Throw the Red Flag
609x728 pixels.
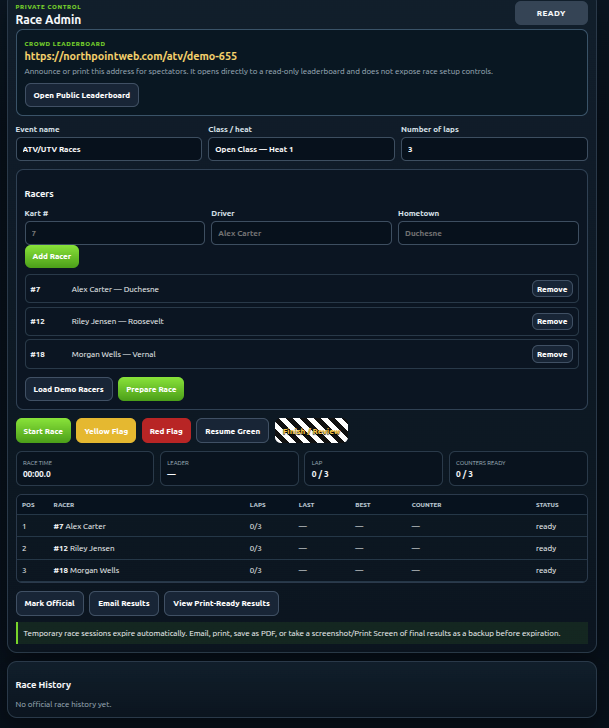click(x=166, y=431)
